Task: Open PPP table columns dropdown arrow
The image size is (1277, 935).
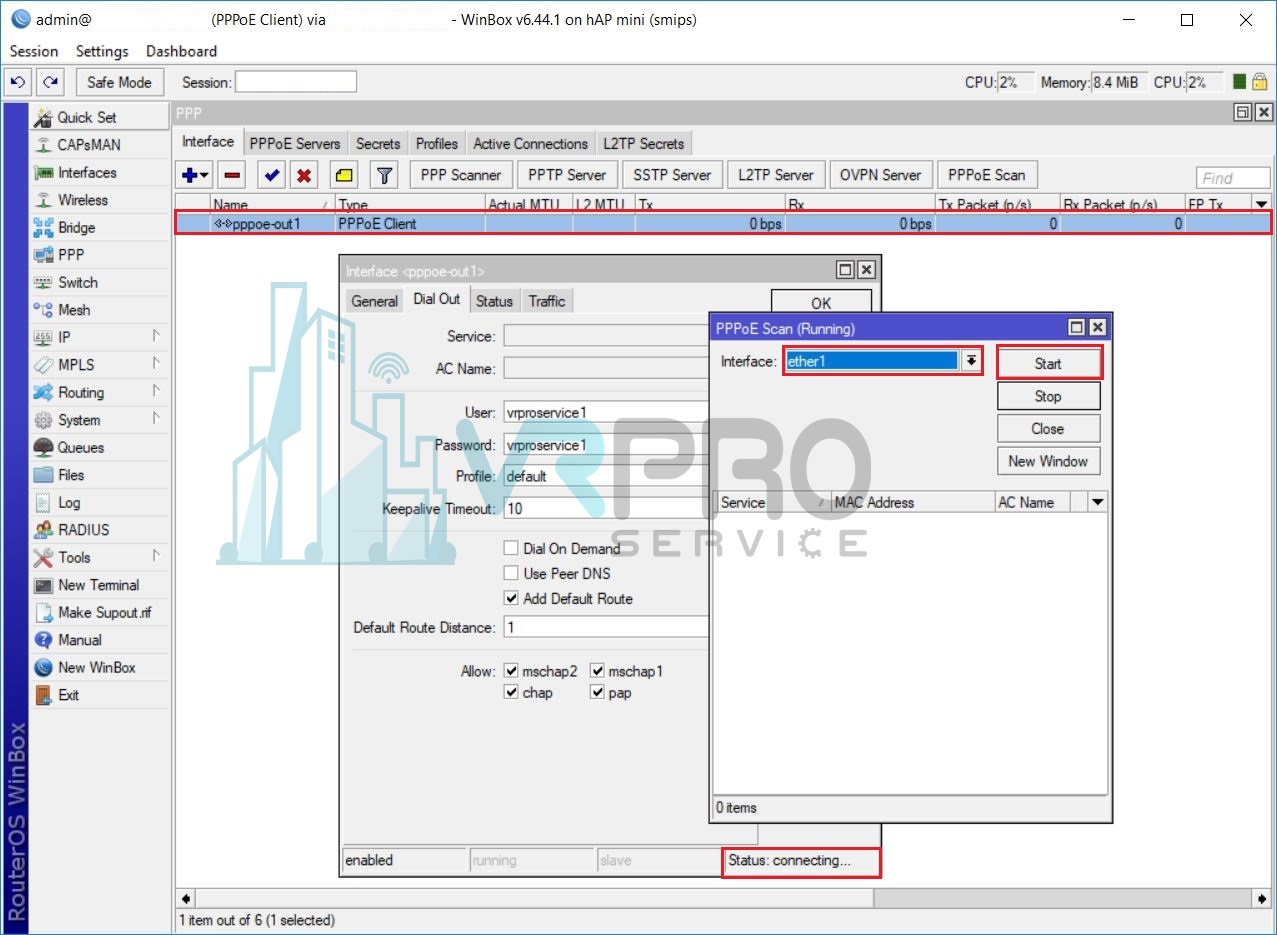Action: 1262,204
